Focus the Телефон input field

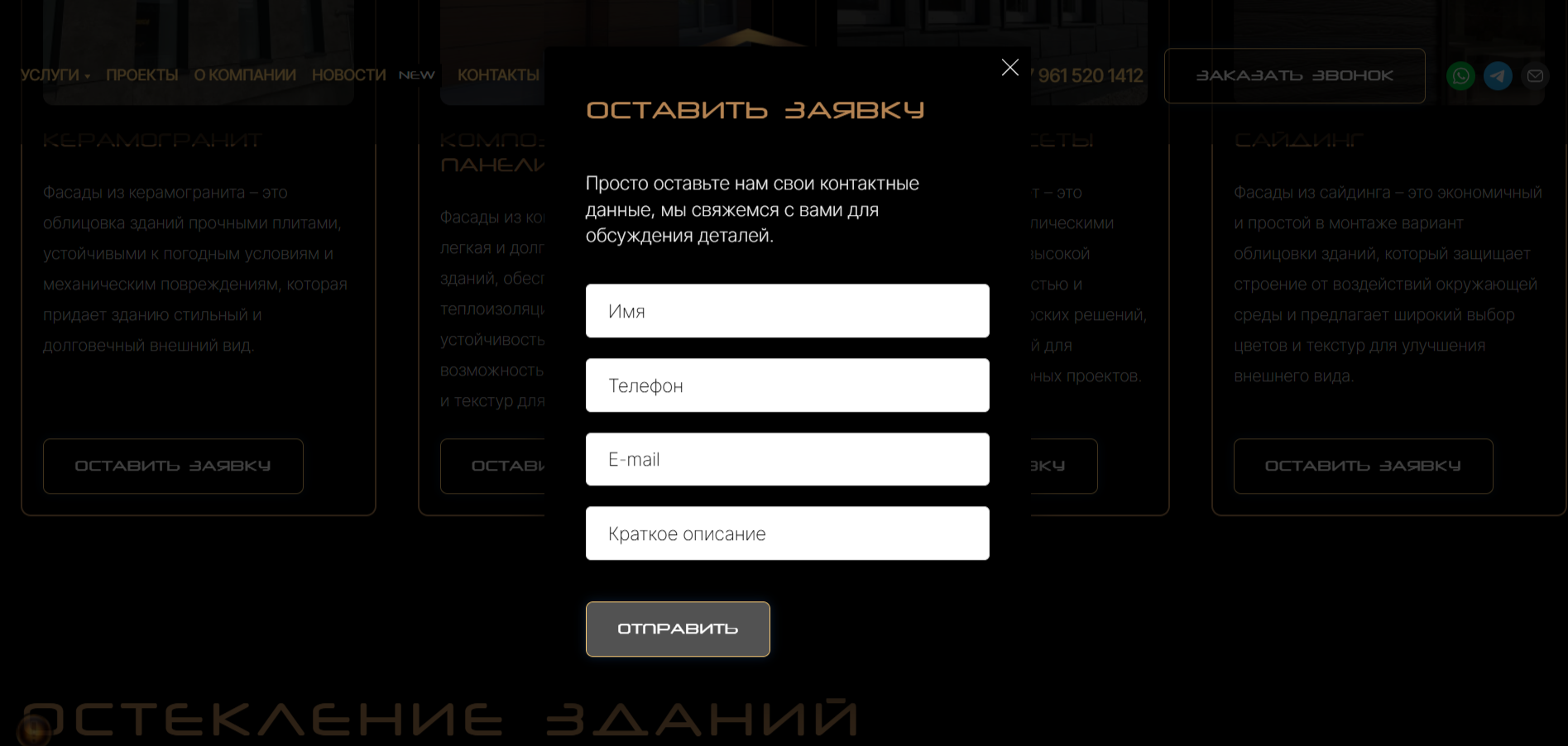coord(787,385)
